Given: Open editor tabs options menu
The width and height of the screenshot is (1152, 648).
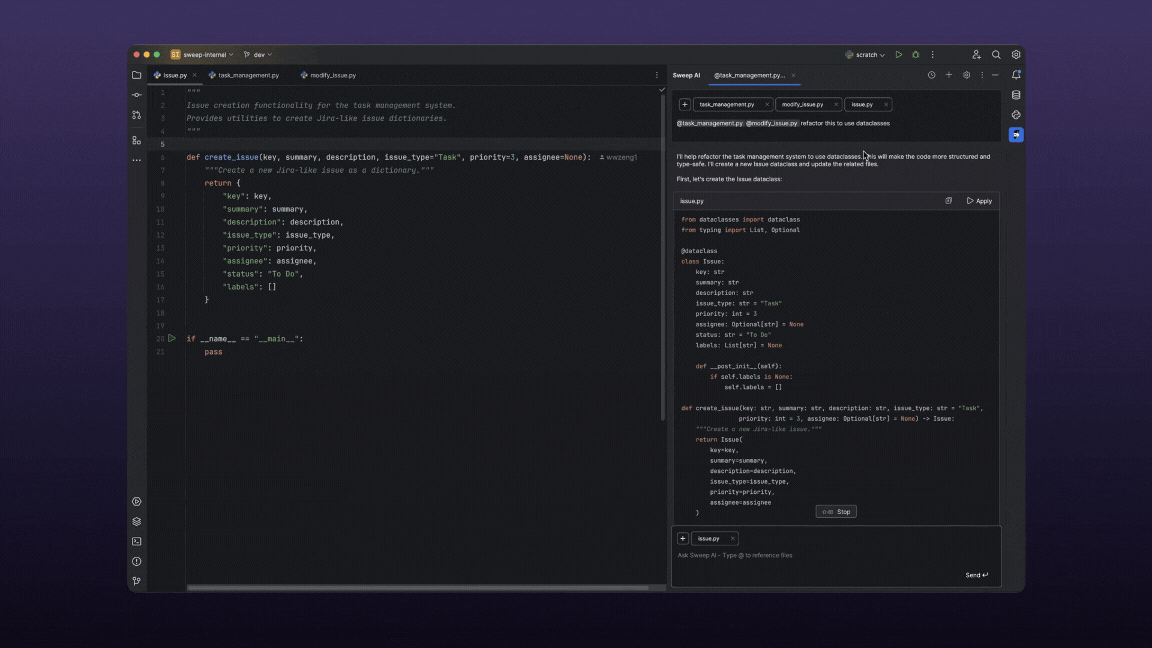Looking at the screenshot, I should click(x=657, y=75).
